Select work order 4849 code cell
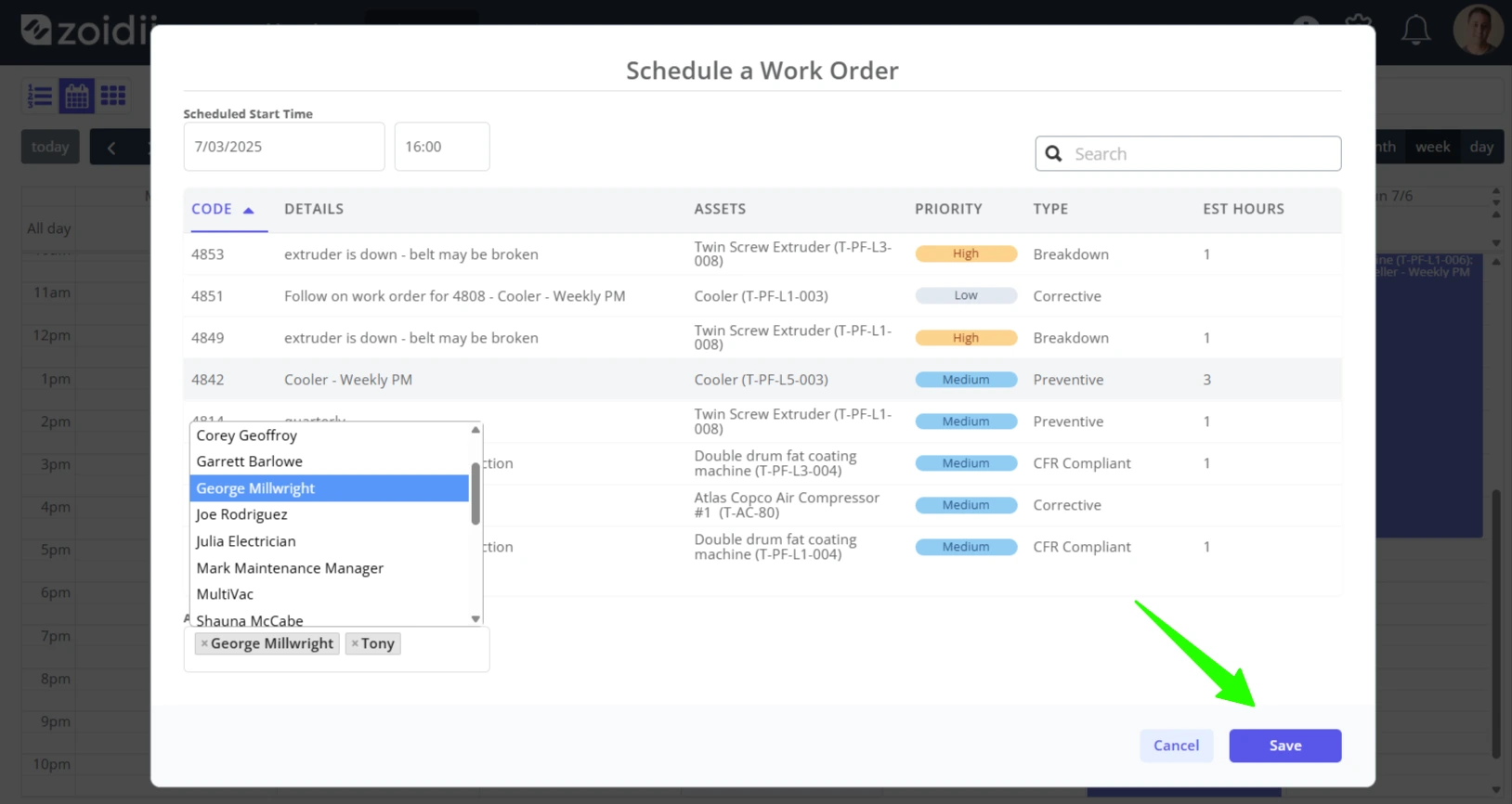The height and width of the screenshot is (804, 1512). pos(207,338)
